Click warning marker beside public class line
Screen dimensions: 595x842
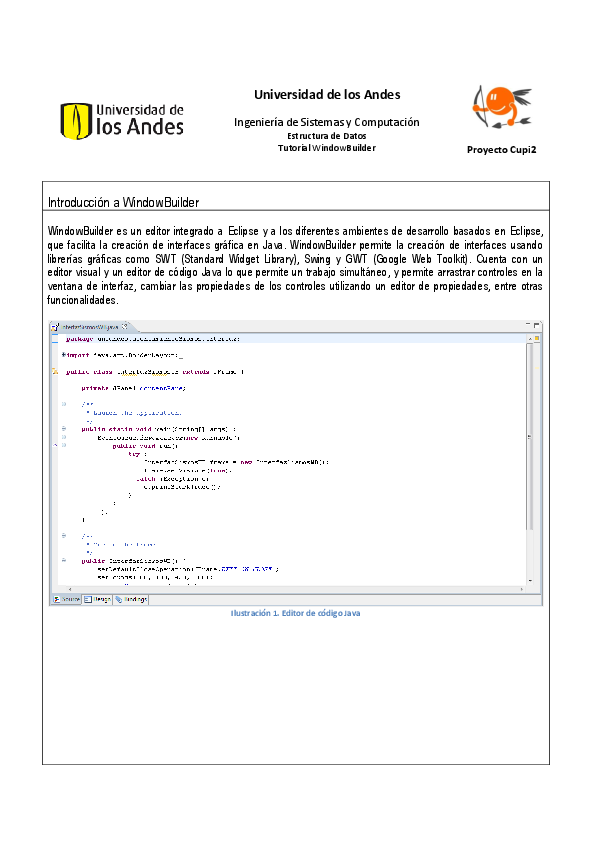(x=55, y=372)
